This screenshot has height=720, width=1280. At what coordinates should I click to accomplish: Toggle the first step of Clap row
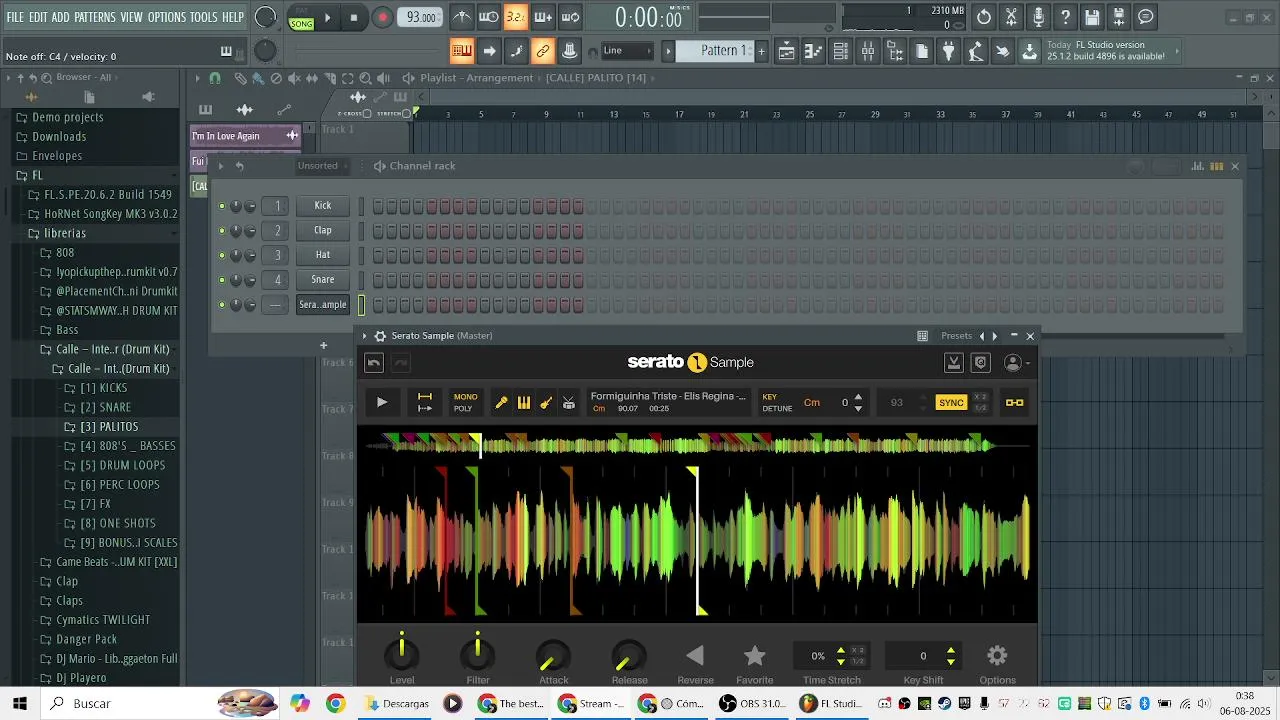[x=379, y=230]
